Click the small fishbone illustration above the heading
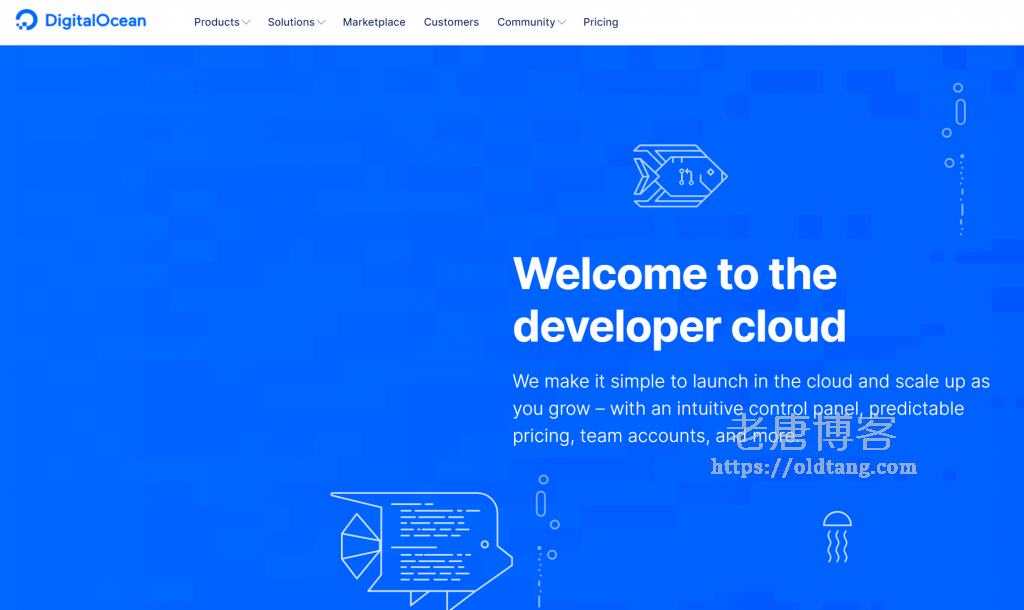Image resolution: width=1024 pixels, height=610 pixels. (x=678, y=176)
